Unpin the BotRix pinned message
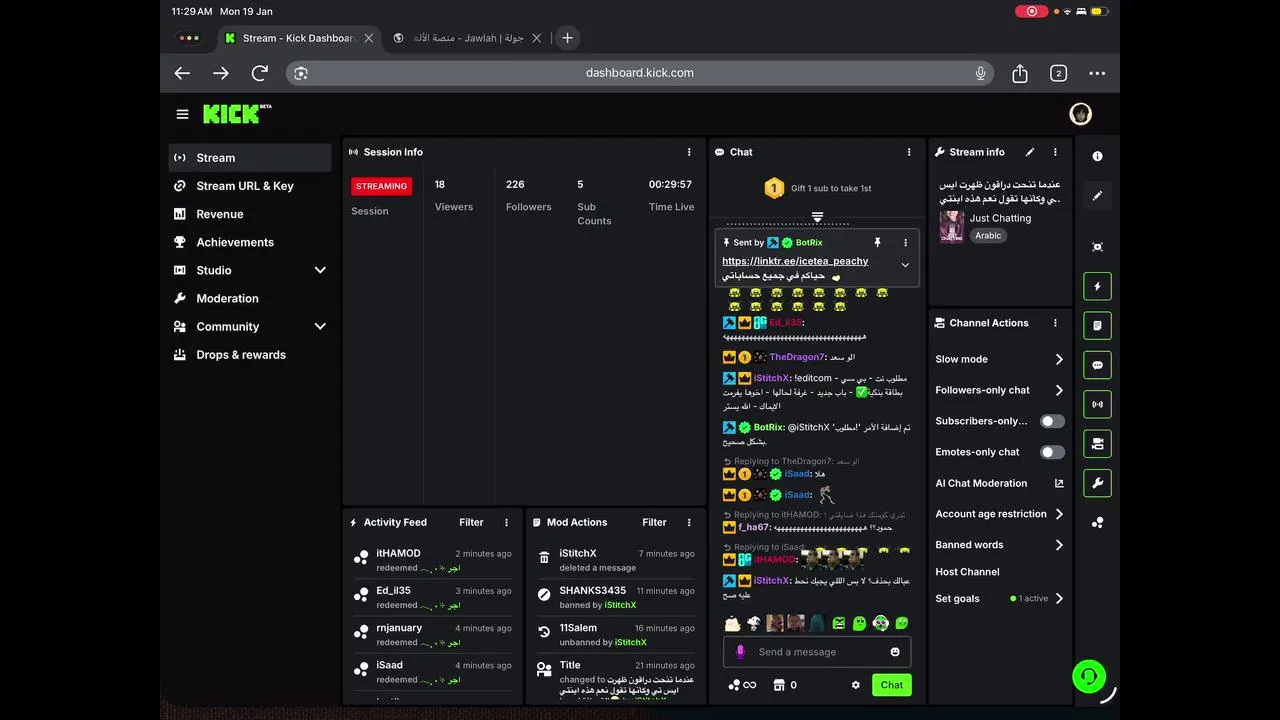This screenshot has height=720, width=1280. [878, 242]
